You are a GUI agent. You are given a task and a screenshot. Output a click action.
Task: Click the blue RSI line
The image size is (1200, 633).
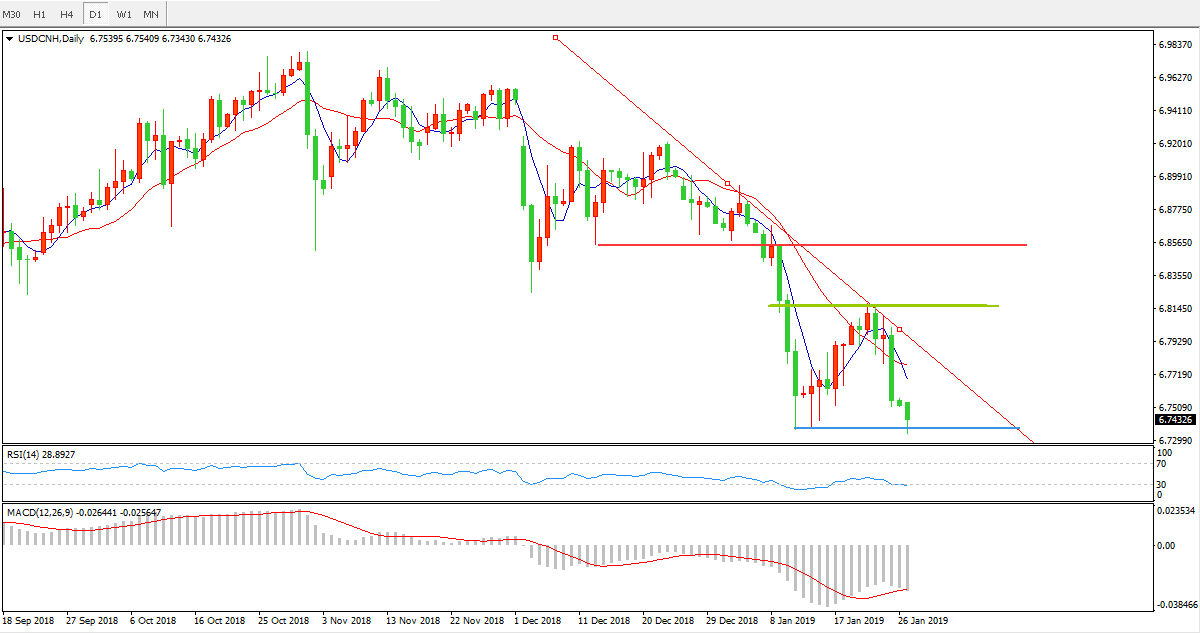point(400,471)
